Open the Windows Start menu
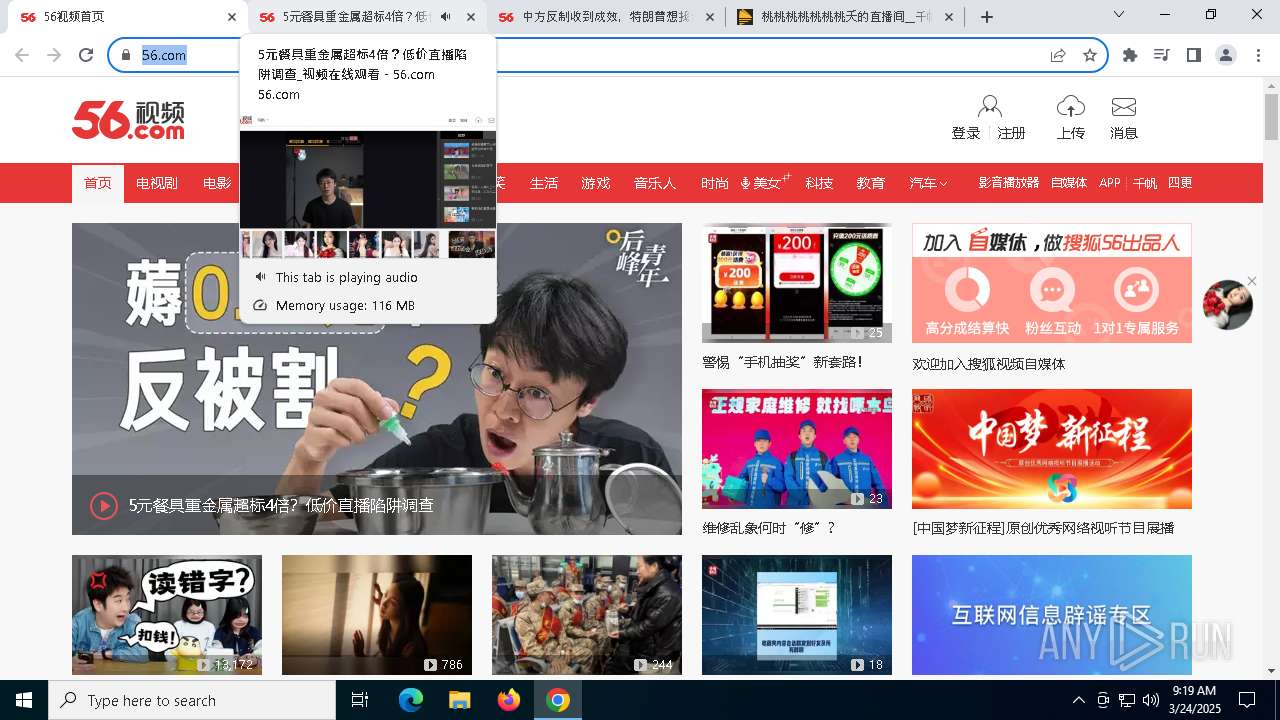 [x=24, y=700]
